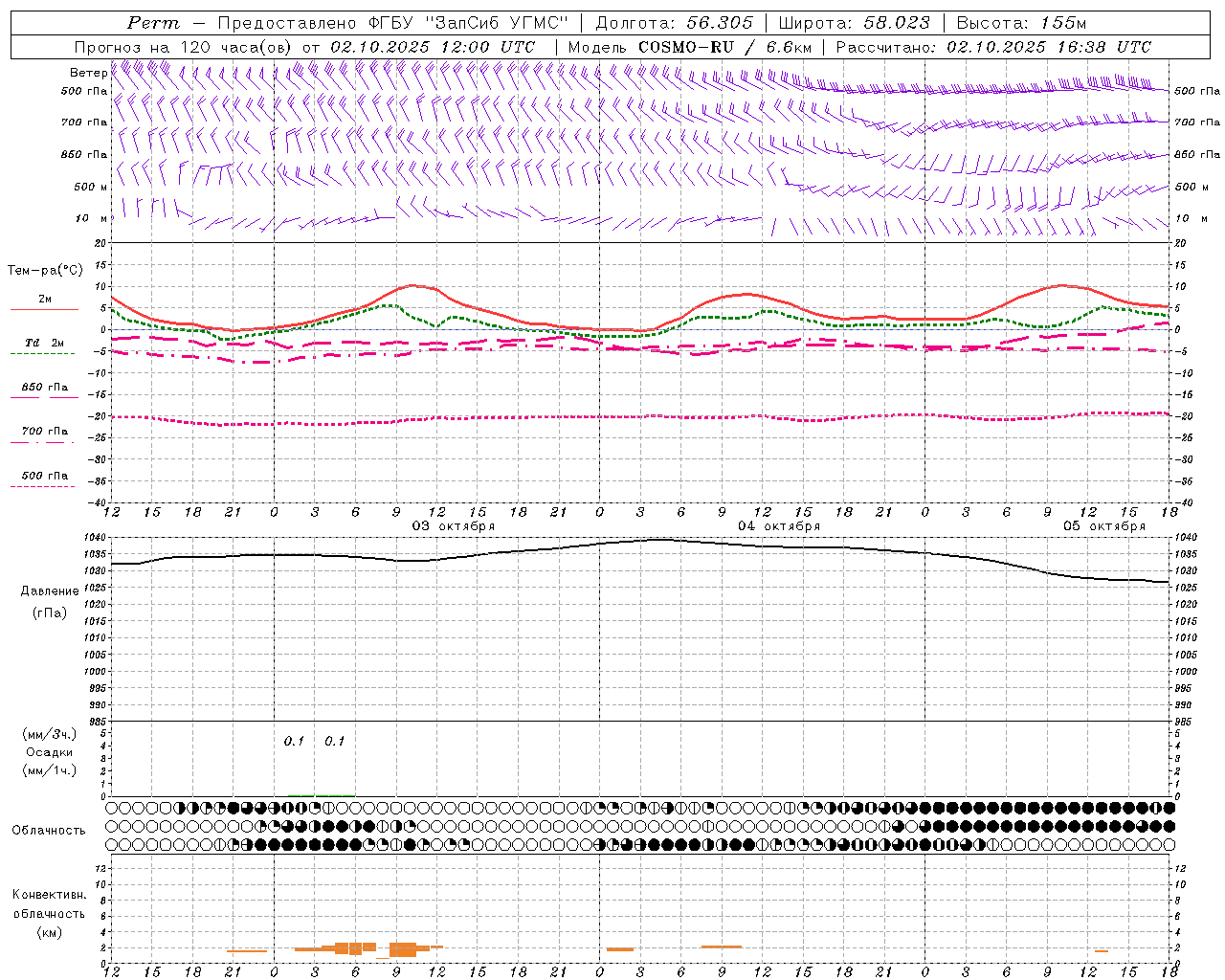
Task: Click the "Рассчитано: 02.10.2025 16:38 UTC" timestamp
Action: (x=993, y=47)
